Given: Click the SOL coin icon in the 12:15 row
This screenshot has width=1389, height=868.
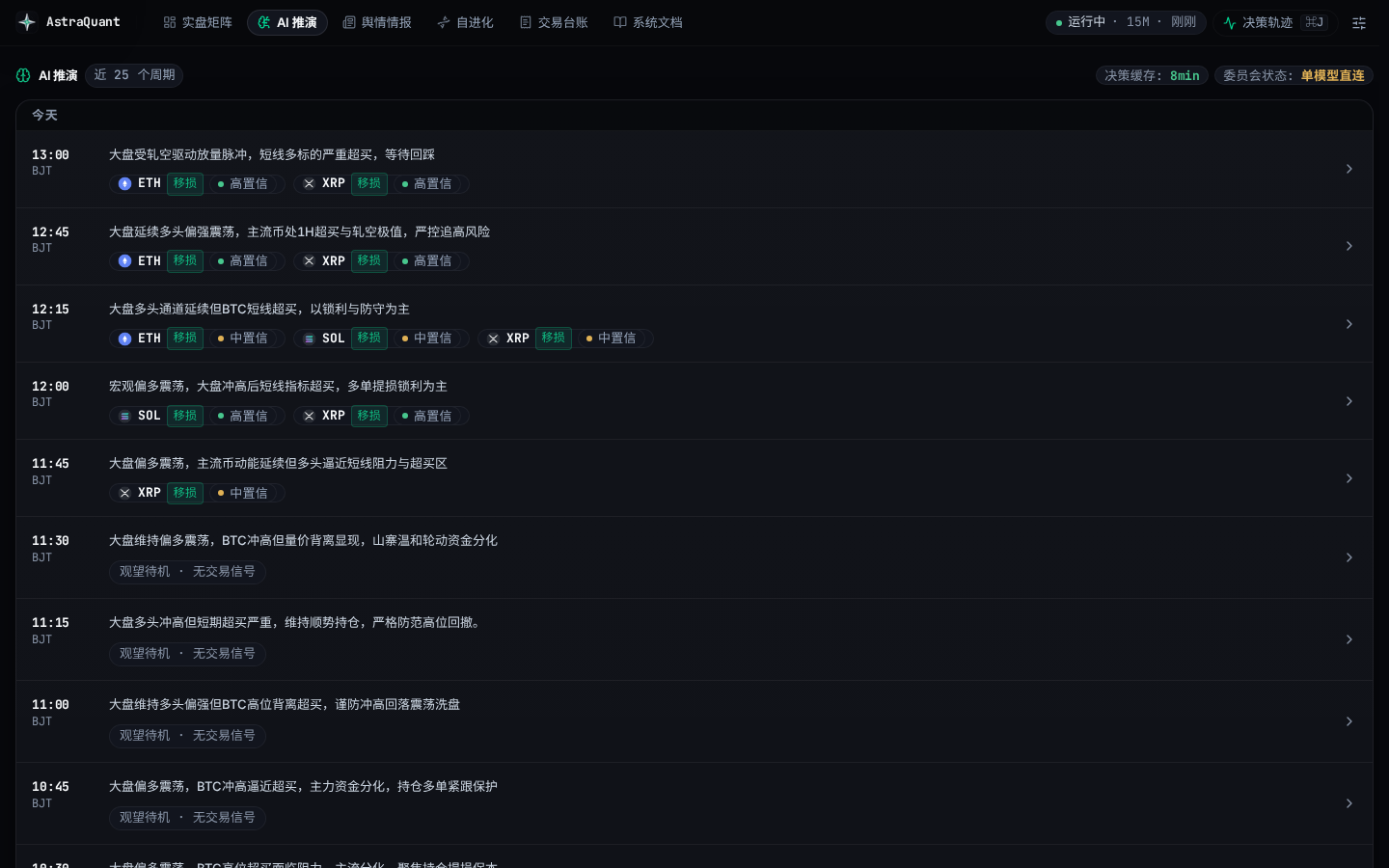Looking at the screenshot, I should pos(309,339).
